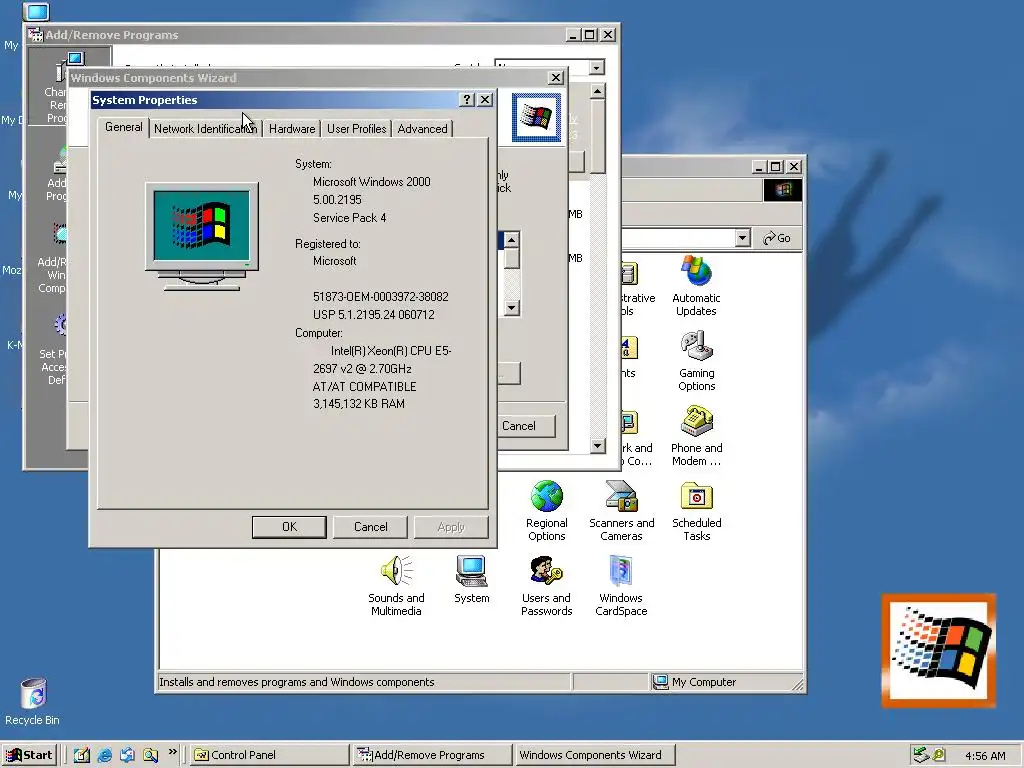Switch to the Hardware tab
This screenshot has width=1024, height=768.
click(x=292, y=129)
